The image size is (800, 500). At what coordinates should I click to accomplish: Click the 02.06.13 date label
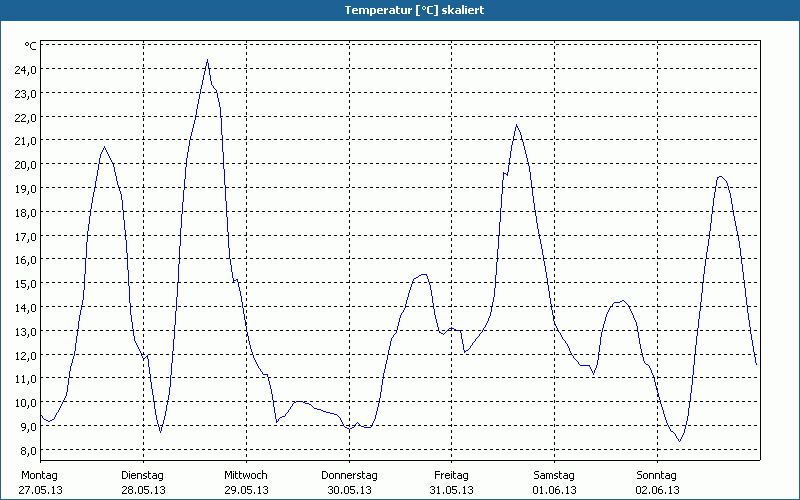657,490
